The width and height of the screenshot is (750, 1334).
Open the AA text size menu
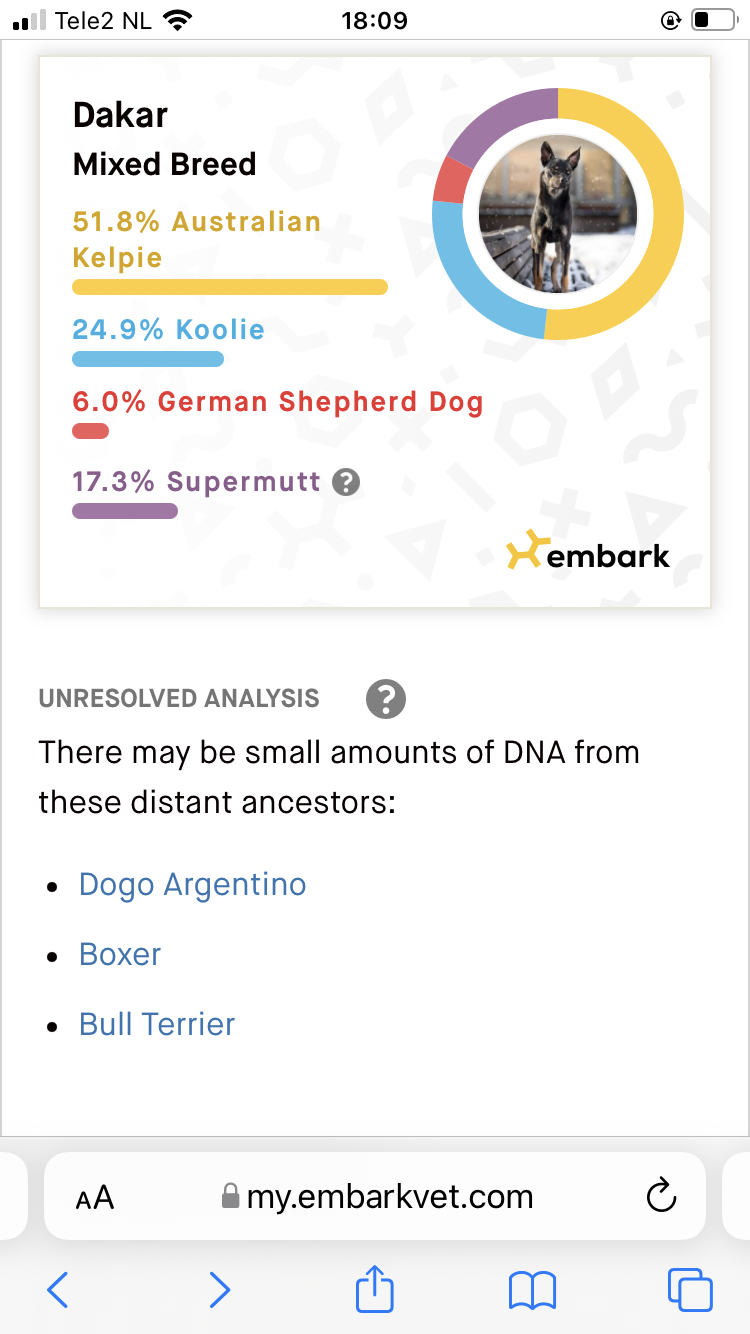(x=95, y=1198)
